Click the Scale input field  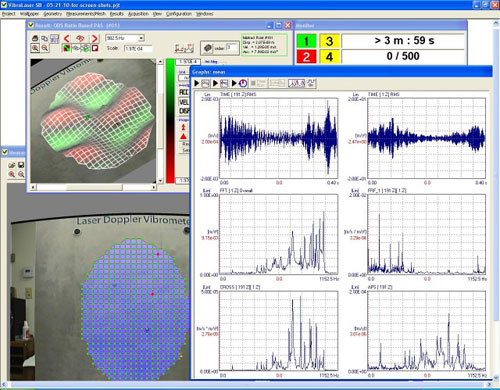click(x=138, y=49)
